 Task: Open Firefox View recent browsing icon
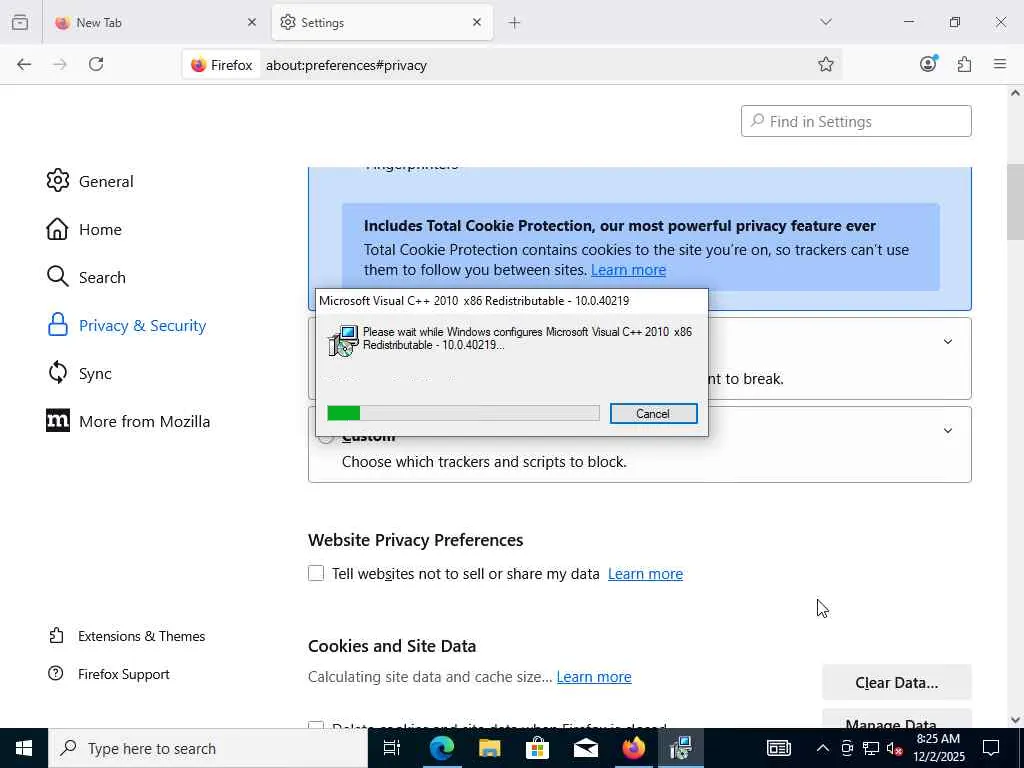click(x=20, y=22)
